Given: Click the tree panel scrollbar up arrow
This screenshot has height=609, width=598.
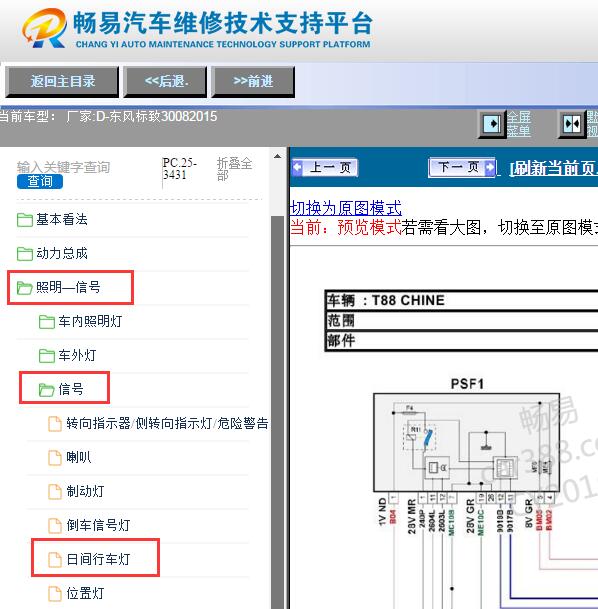Looking at the screenshot, I should tap(277, 156).
